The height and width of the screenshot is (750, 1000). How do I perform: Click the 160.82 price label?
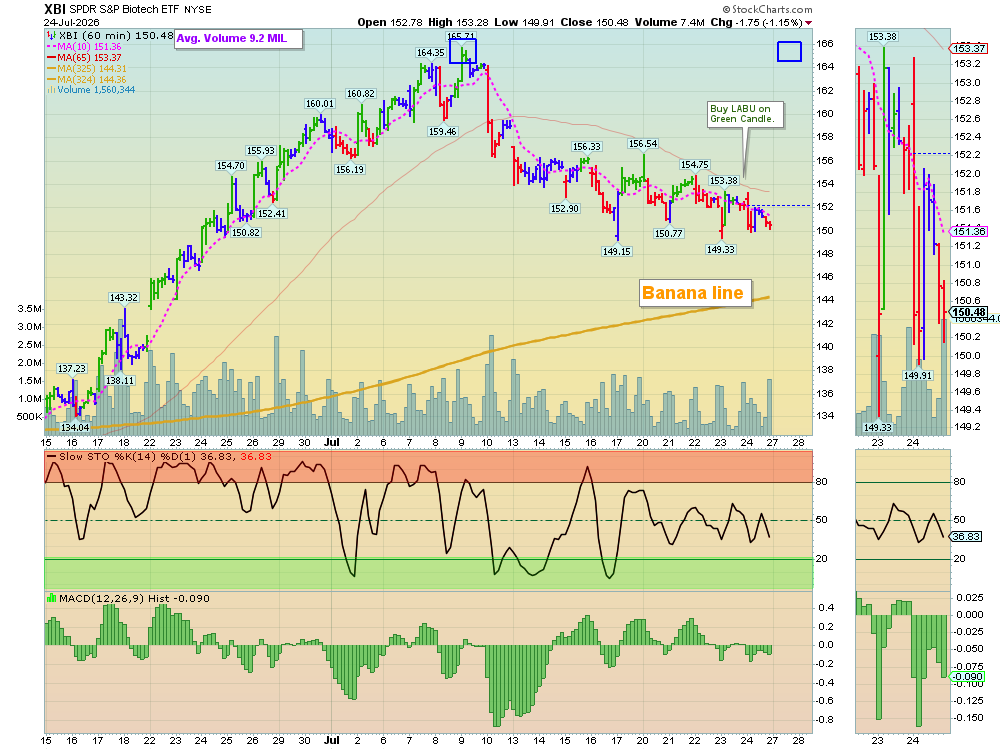tap(360, 94)
